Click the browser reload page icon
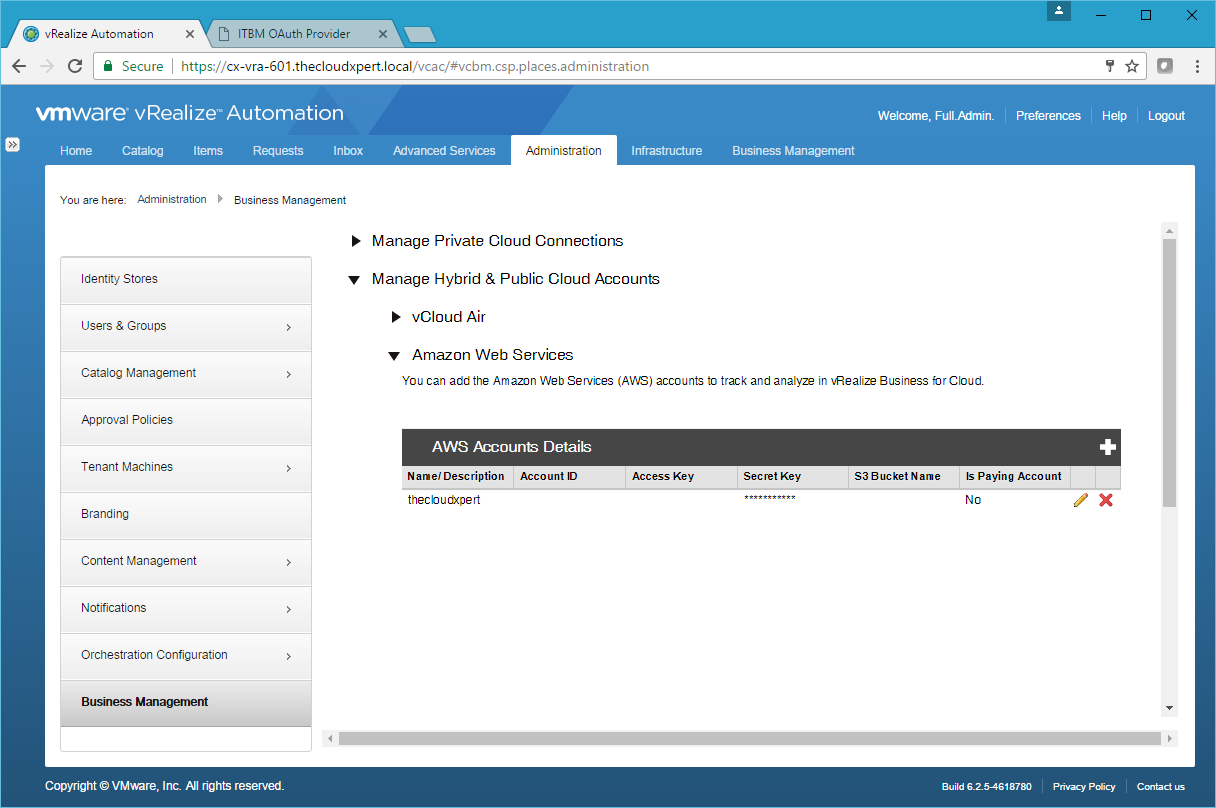Screen dimensions: 1216x808 75,66
